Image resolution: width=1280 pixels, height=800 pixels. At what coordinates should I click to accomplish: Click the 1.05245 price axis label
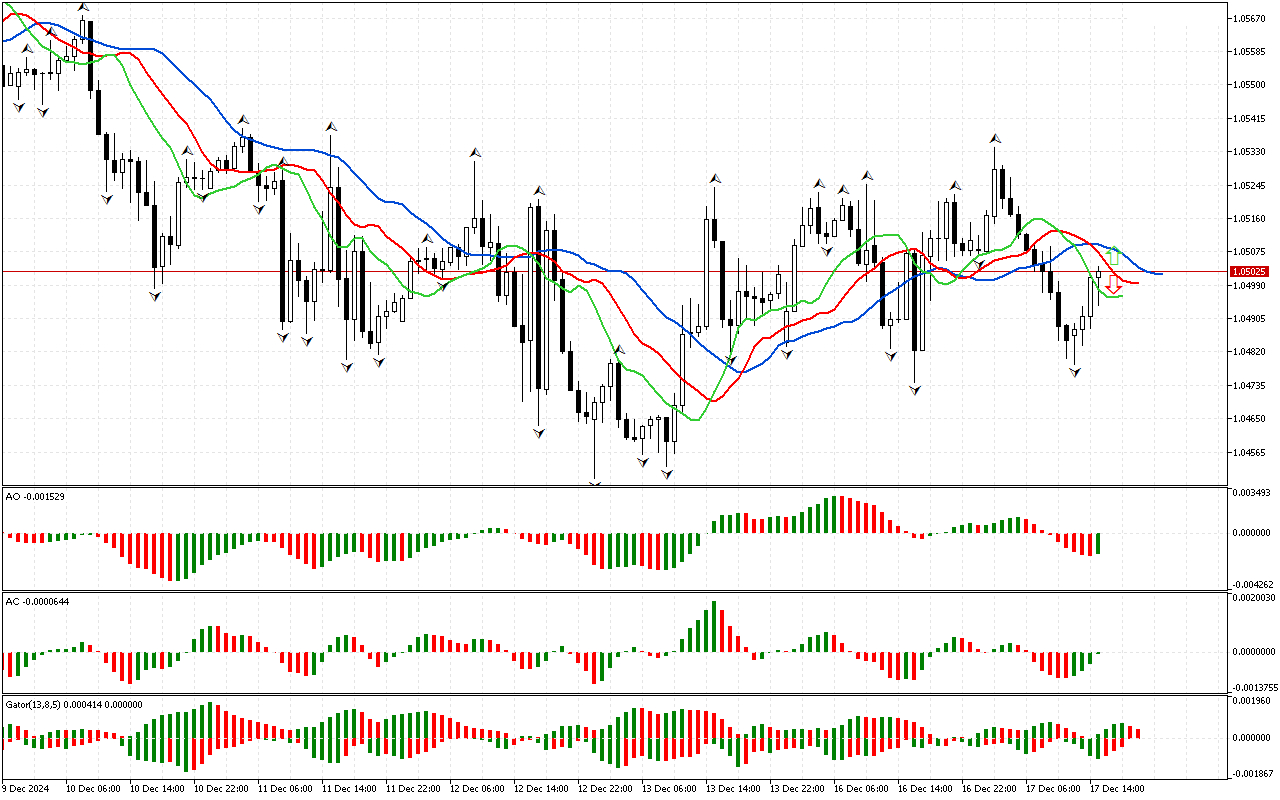pyautogui.click(x=1249, y=185)
